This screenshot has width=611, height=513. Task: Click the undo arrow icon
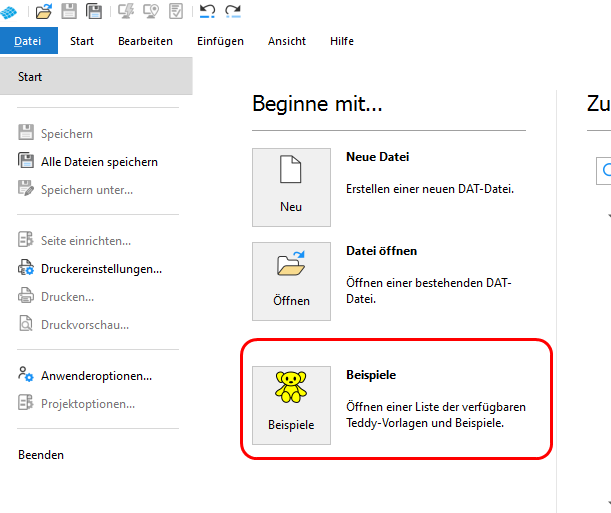point(207,12)
